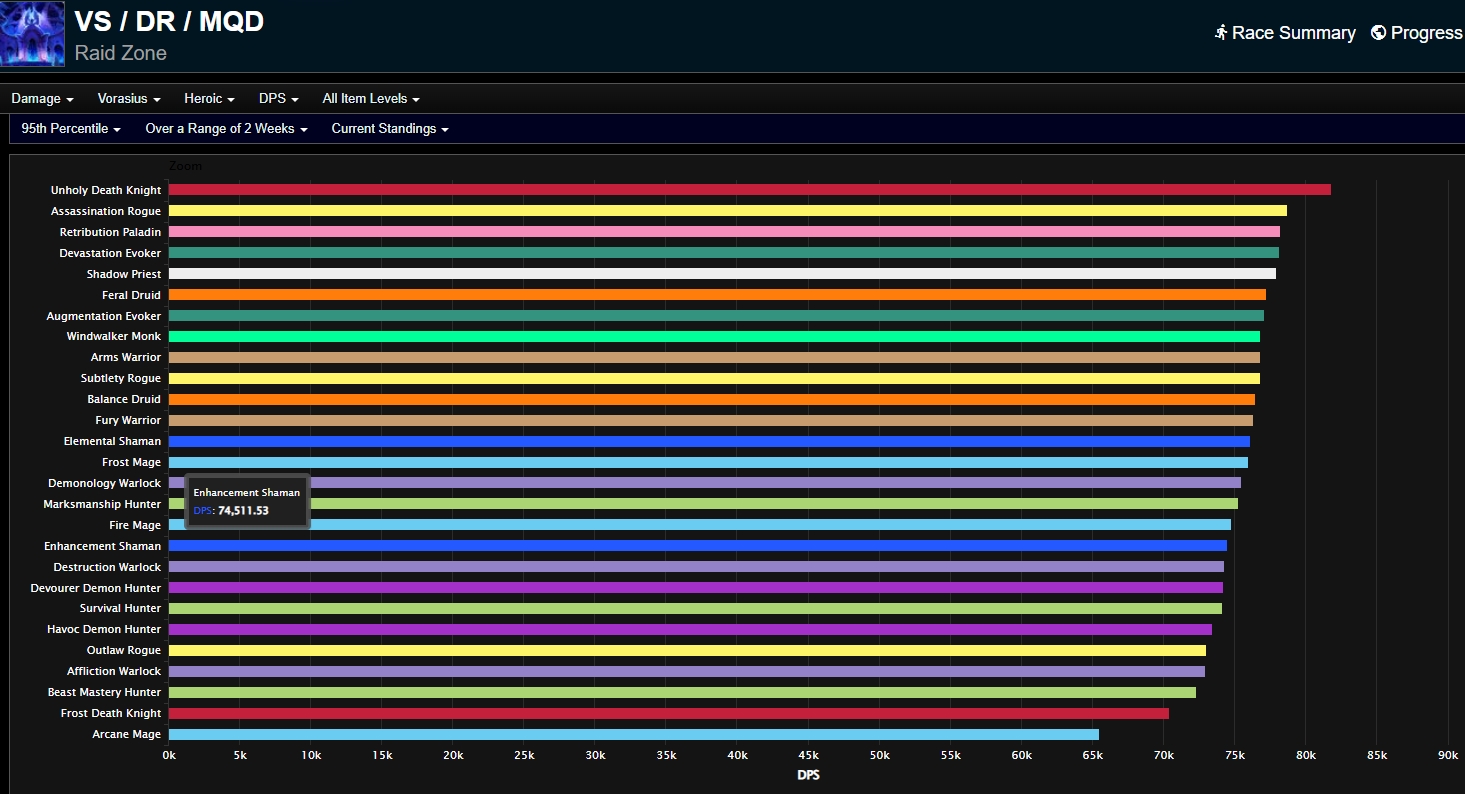The height and width of the screenshot is (794, 1465).
Task: Click the Outlaw Rogue label
Action: [124, 650]
